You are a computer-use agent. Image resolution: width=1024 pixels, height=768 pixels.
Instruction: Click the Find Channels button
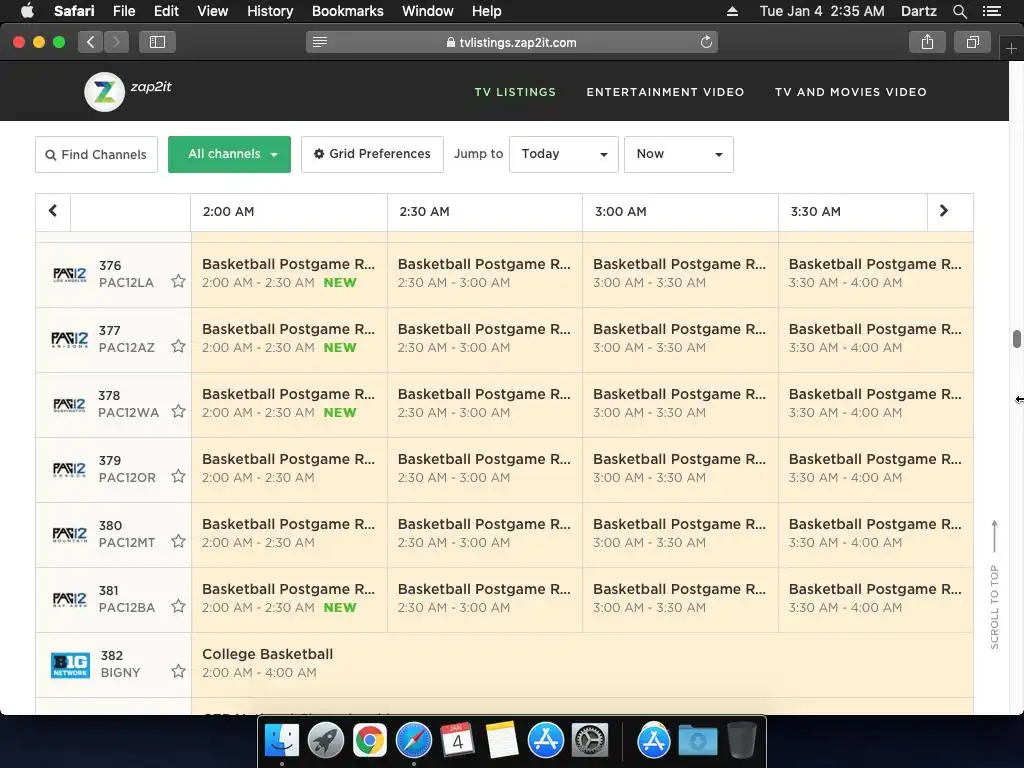pyautogui.click(x=96, y=154)
